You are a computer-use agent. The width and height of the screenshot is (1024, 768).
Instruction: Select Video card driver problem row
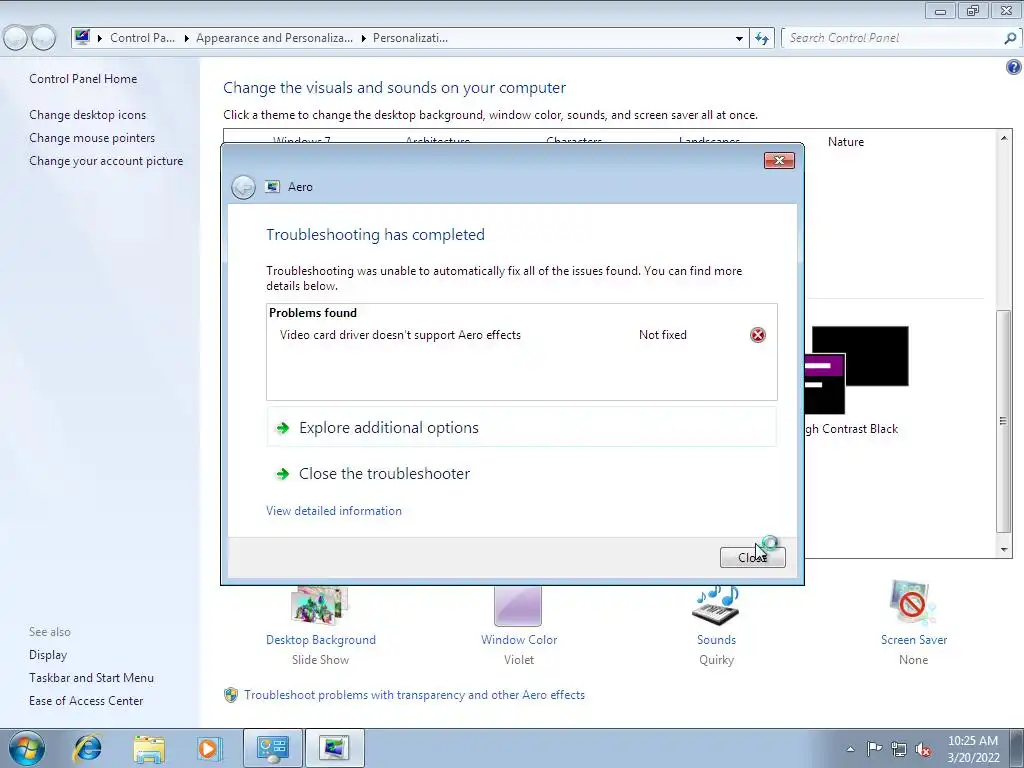(x=521, y=335)
